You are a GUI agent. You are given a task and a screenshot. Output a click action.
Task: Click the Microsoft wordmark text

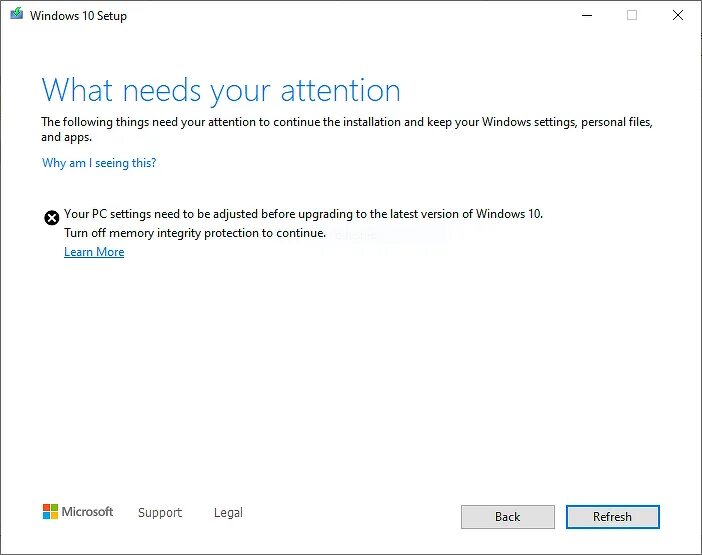[87, 512]
